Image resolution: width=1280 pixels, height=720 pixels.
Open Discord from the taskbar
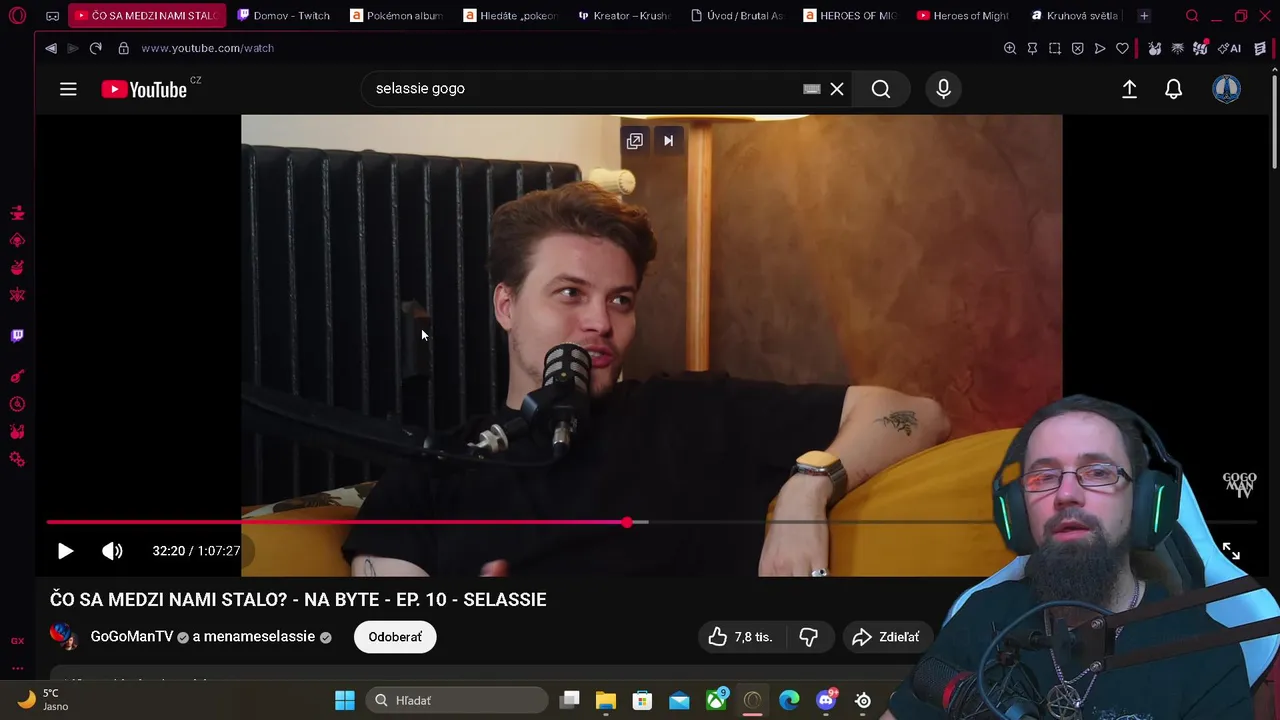point(826,700)
